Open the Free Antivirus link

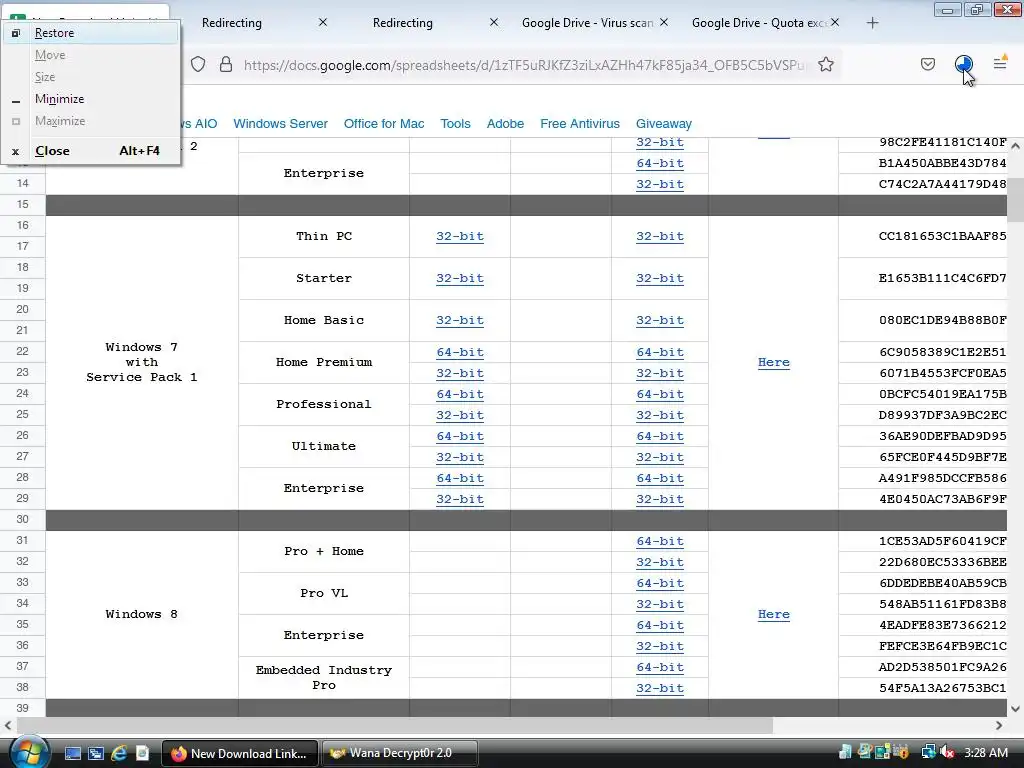click(x=580, y=123)
